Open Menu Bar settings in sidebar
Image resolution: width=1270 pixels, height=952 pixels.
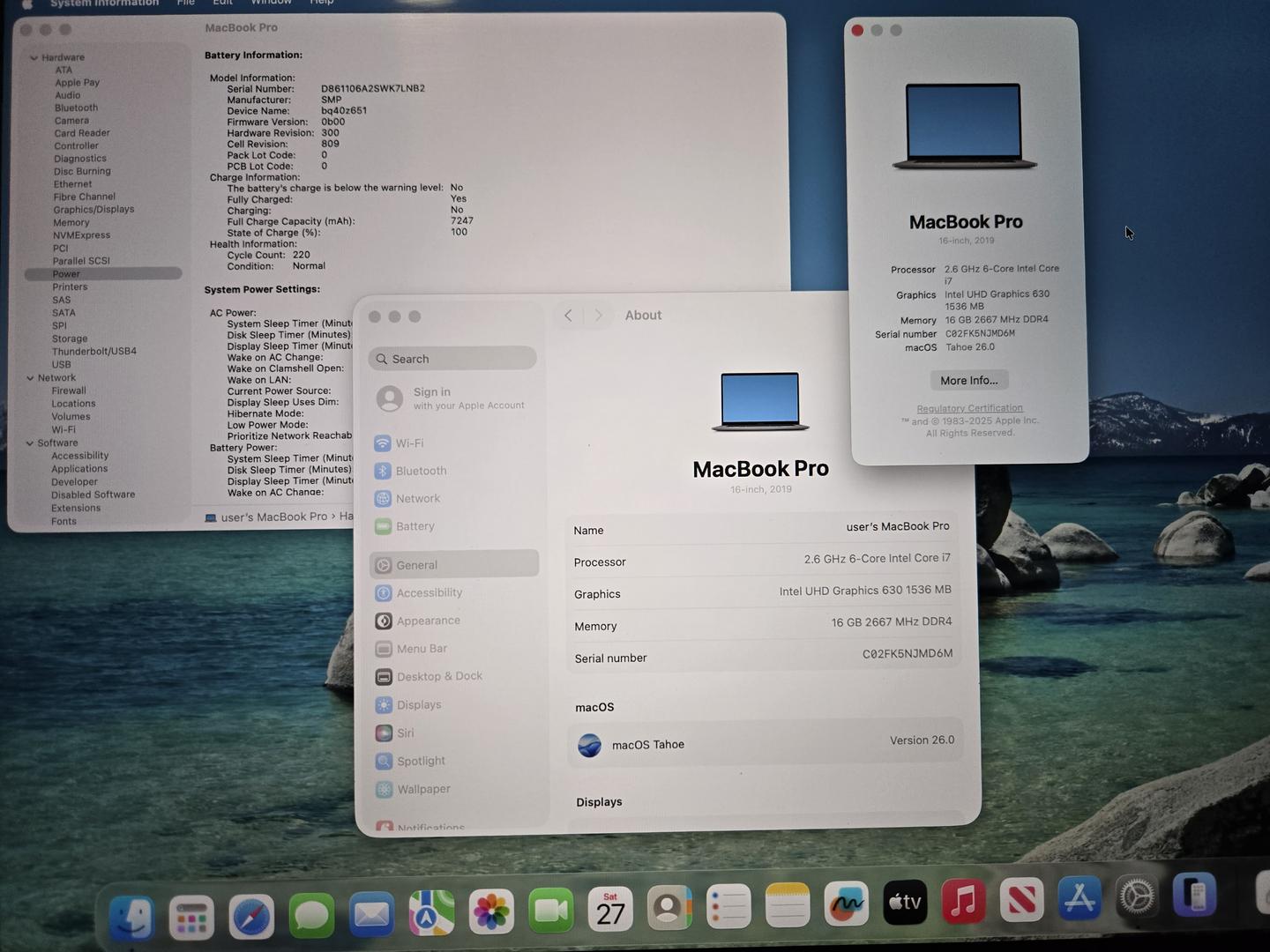(x=453, y=649)
